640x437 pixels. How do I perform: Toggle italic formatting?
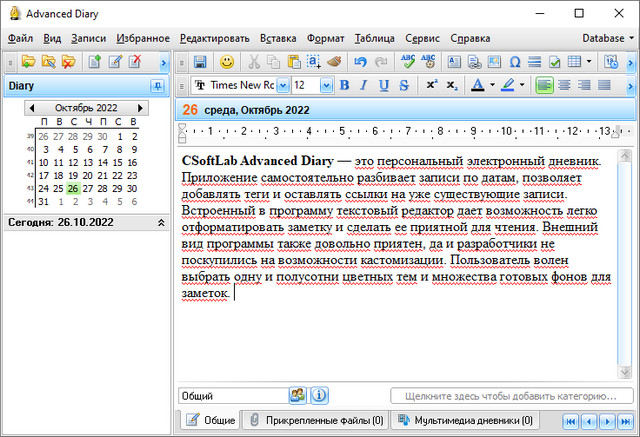(364, 85)
